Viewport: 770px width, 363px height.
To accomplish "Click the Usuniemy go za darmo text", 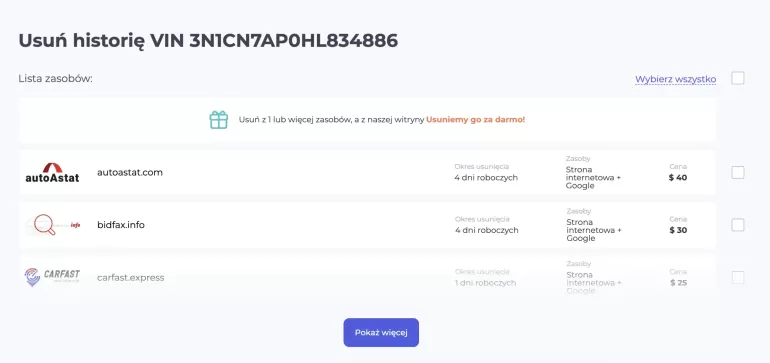I will [475, 119].
